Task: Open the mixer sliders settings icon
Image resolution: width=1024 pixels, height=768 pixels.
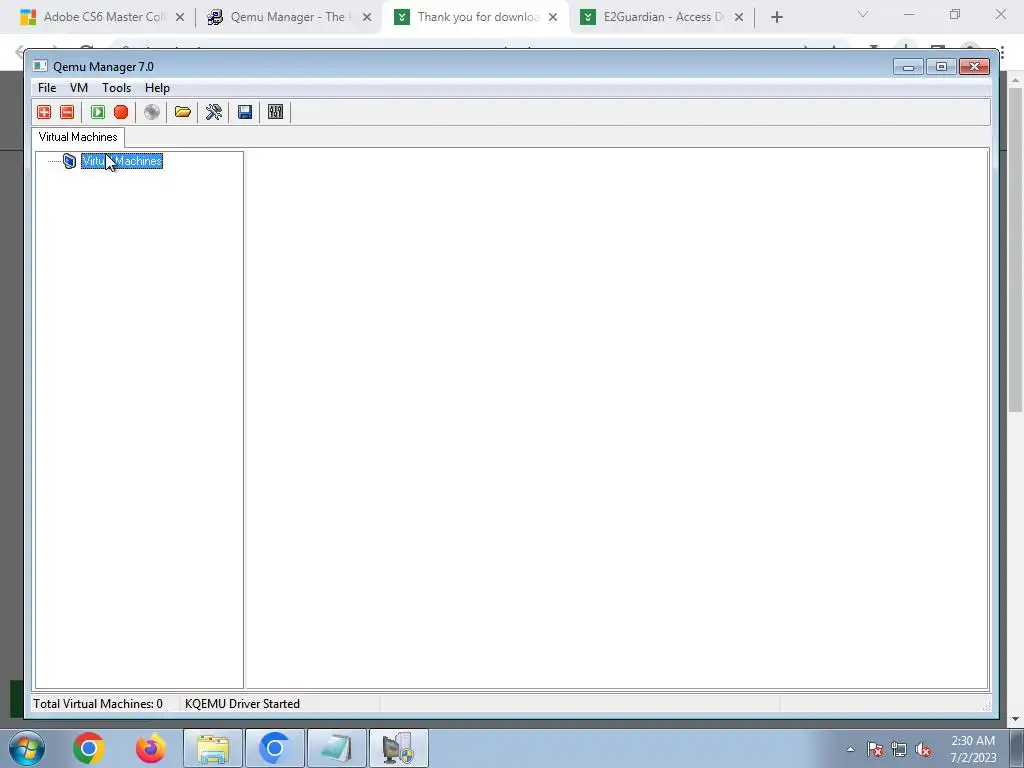Action: [x=276, y=112]
